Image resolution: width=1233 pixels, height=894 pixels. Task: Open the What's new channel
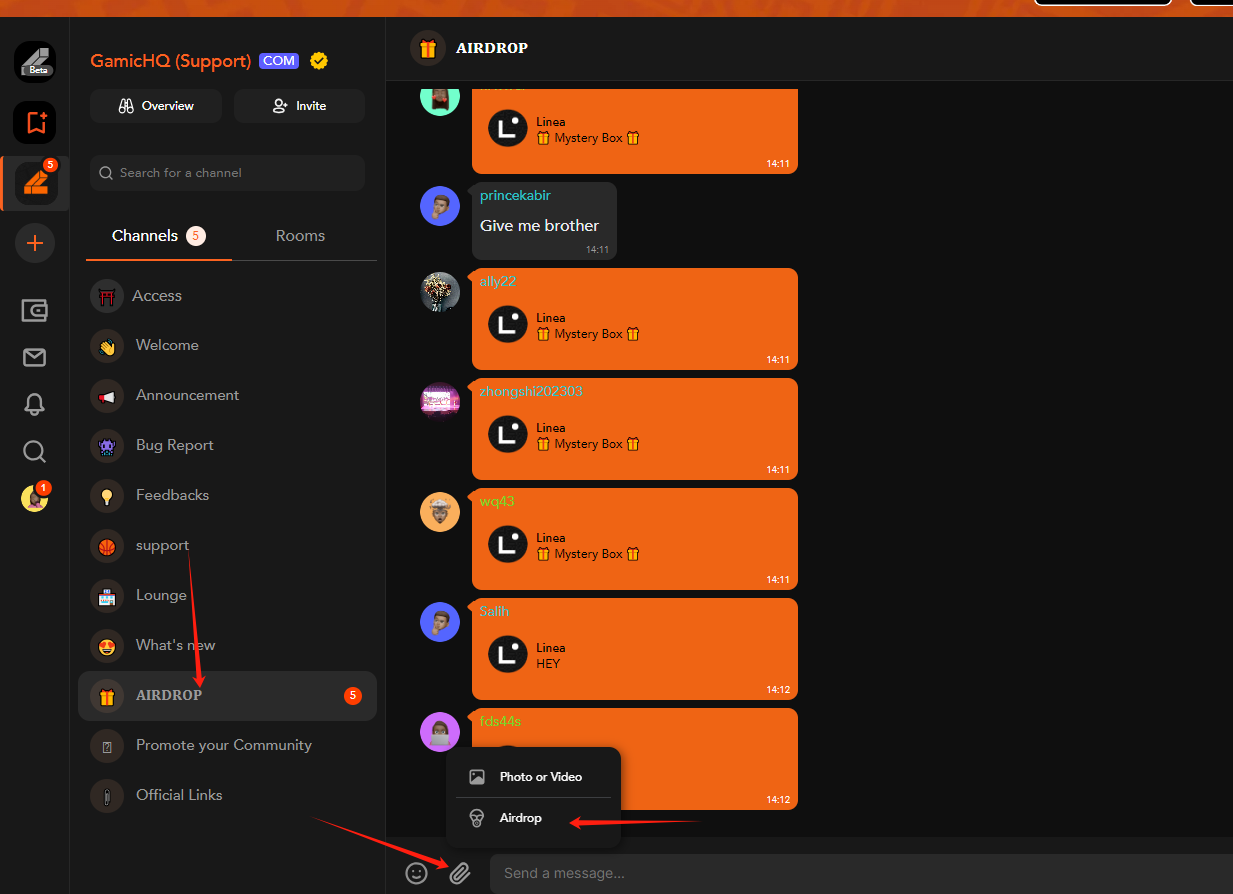click(x=227, y=645)
